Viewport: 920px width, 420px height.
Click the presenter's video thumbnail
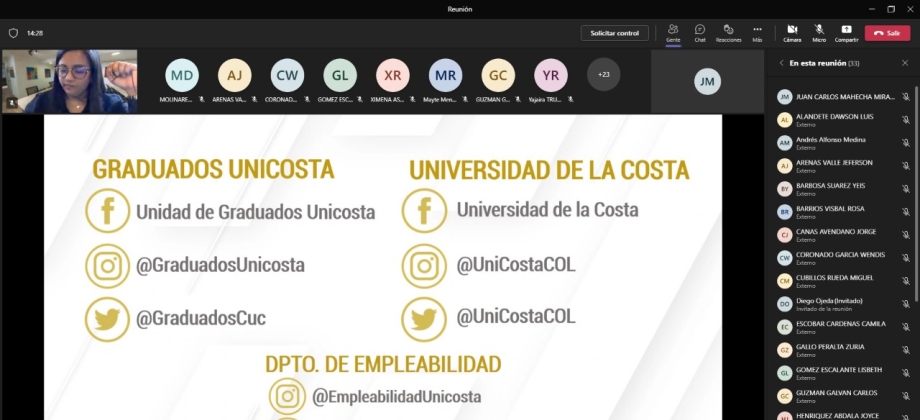coord(70,82)
